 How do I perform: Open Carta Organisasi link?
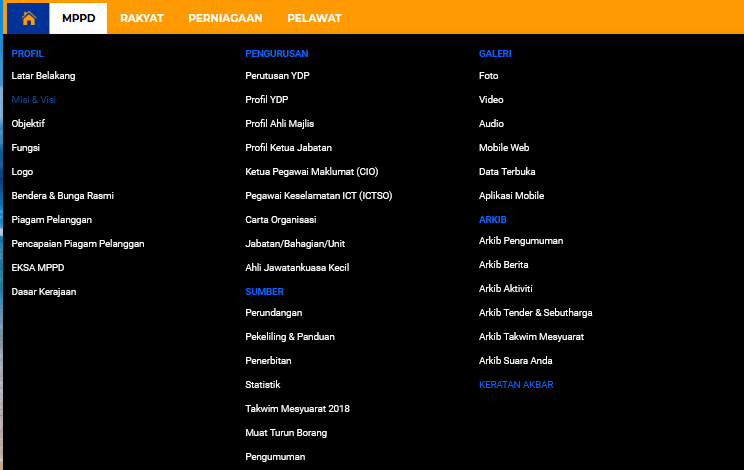[280, 220]
